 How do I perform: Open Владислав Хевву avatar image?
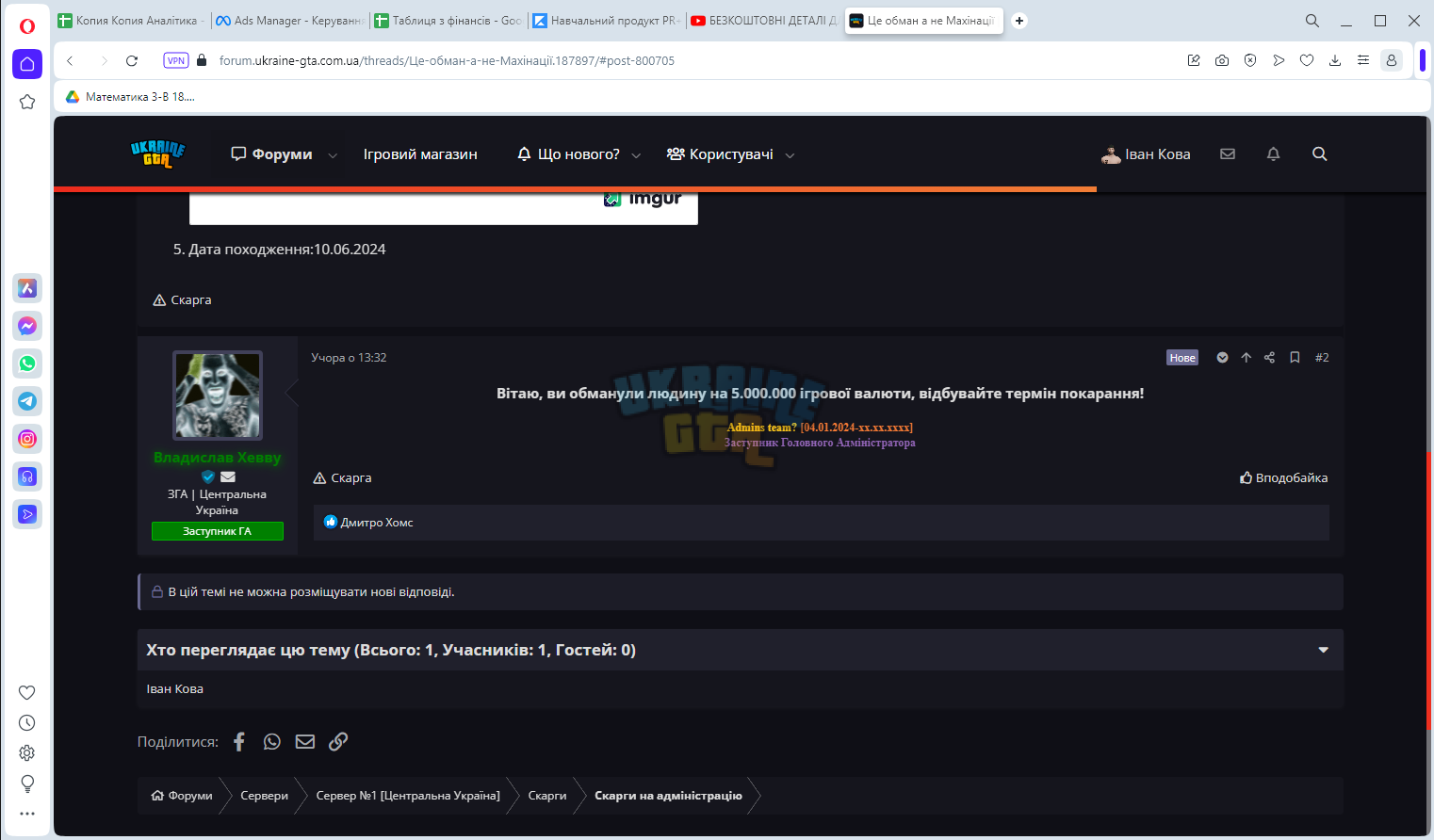[218, 396]
